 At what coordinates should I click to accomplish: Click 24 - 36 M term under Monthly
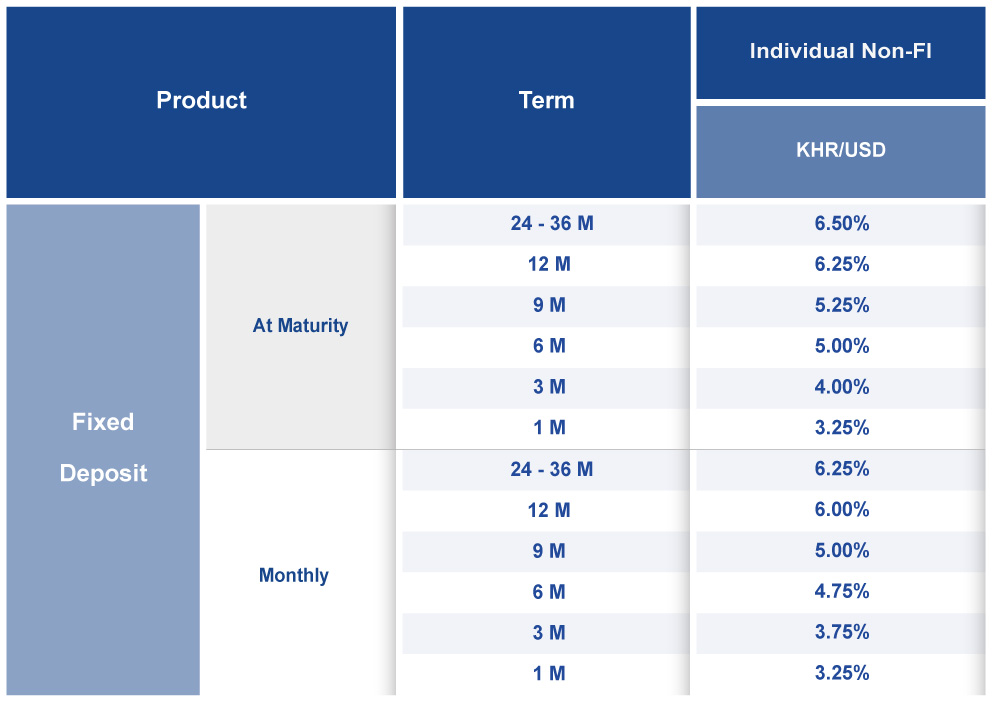551,470
